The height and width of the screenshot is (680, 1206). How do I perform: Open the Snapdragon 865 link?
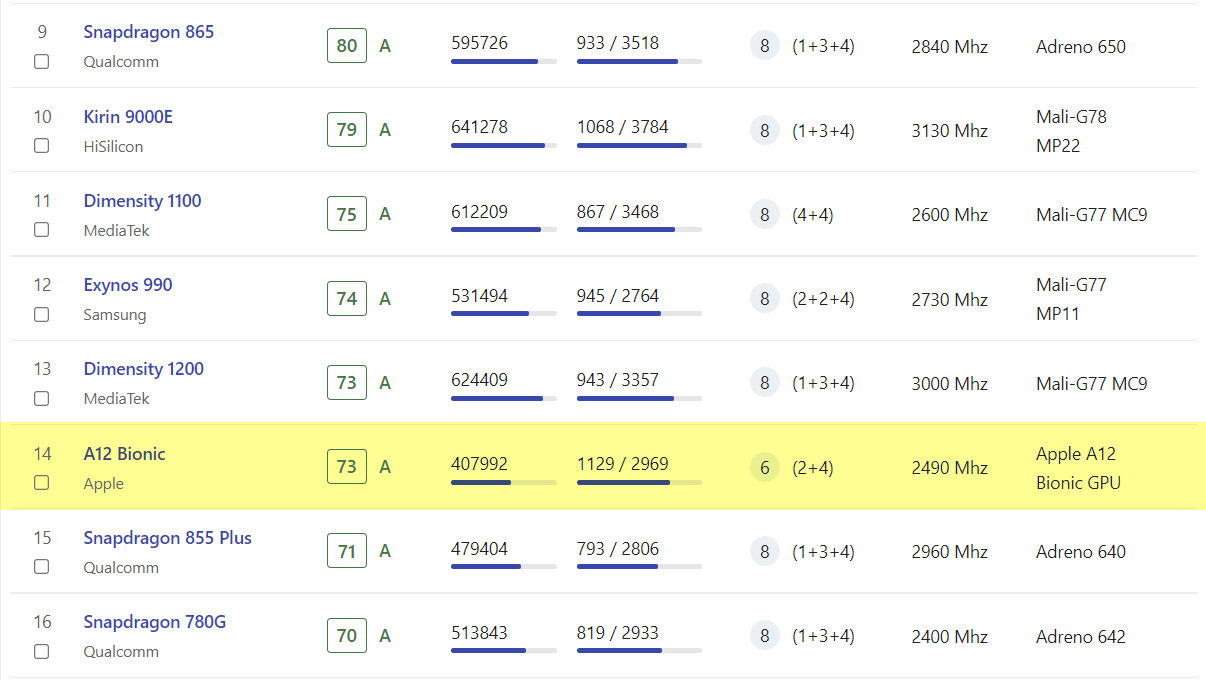click(149, 32)
